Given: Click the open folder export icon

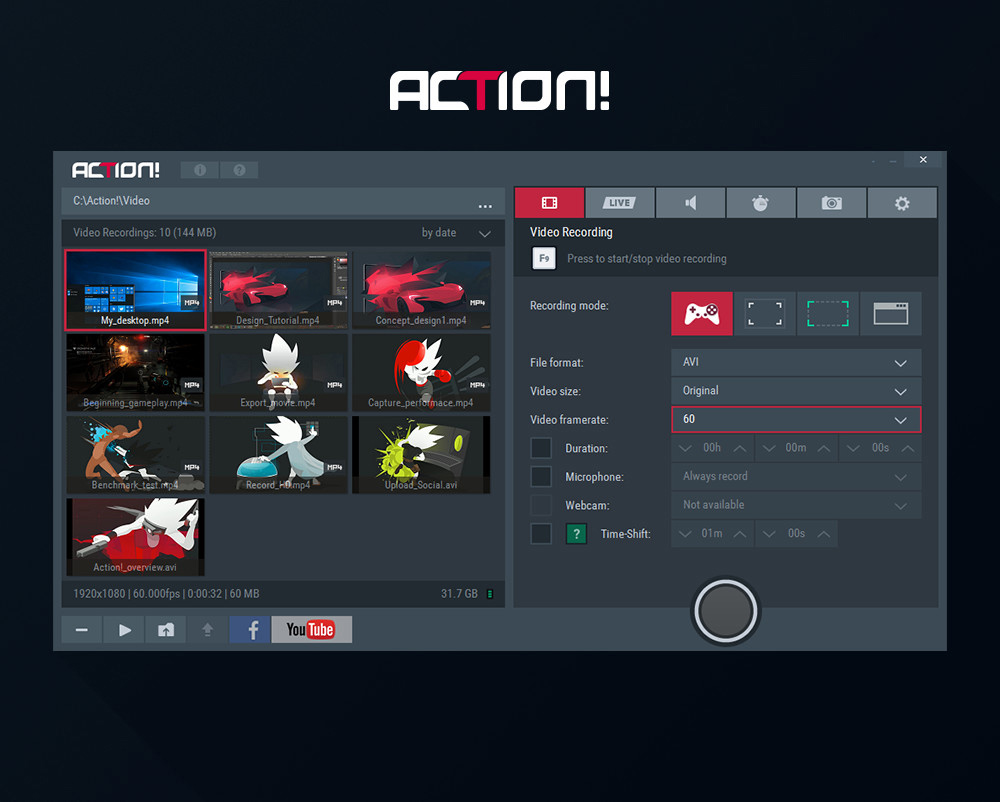Looking at the screenshot, I should coord(166,630).
